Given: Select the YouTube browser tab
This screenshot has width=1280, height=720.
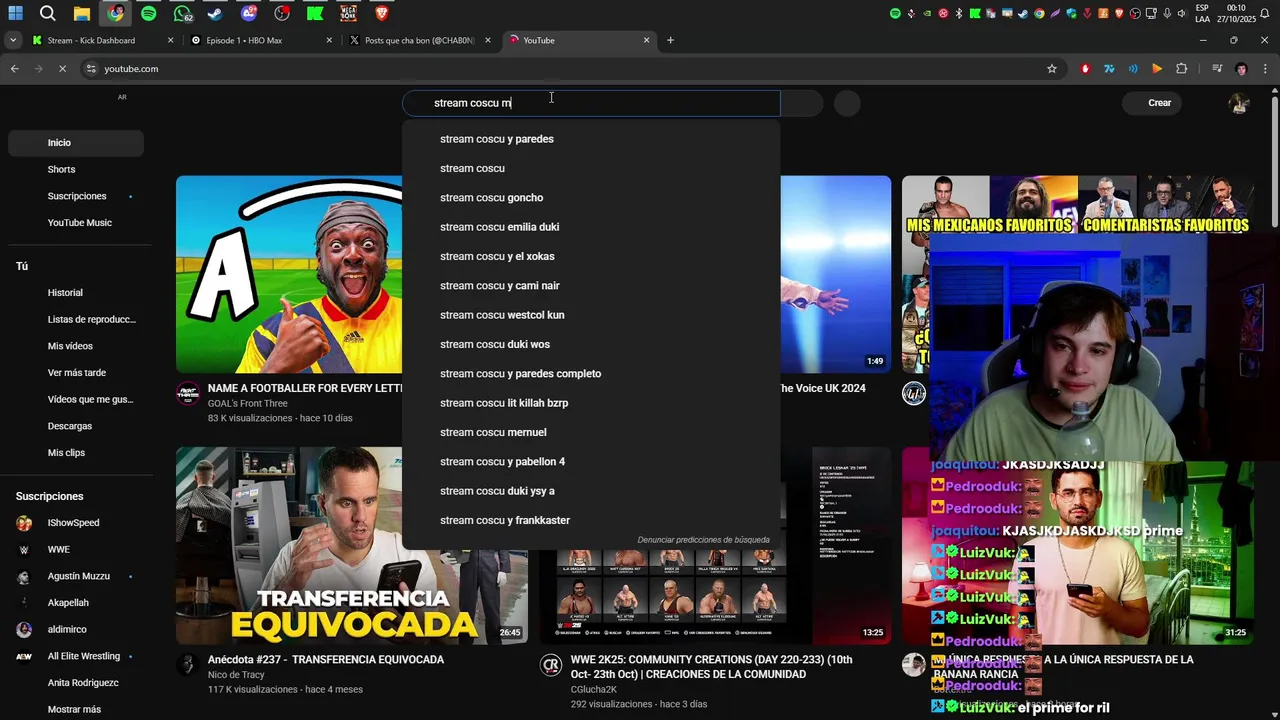Looking at the screenshot, I should [x=578, y=40].
